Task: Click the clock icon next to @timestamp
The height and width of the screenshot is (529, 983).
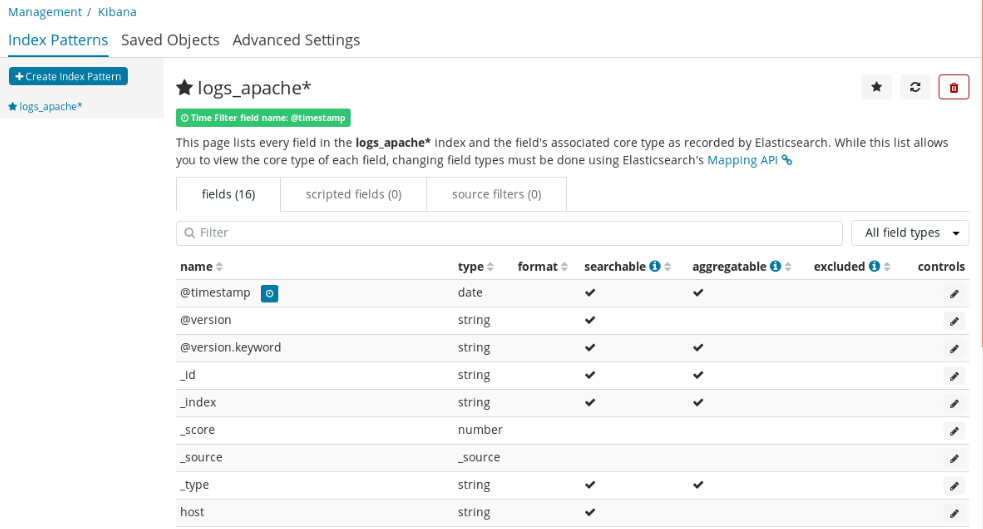Action: [269, 293]
